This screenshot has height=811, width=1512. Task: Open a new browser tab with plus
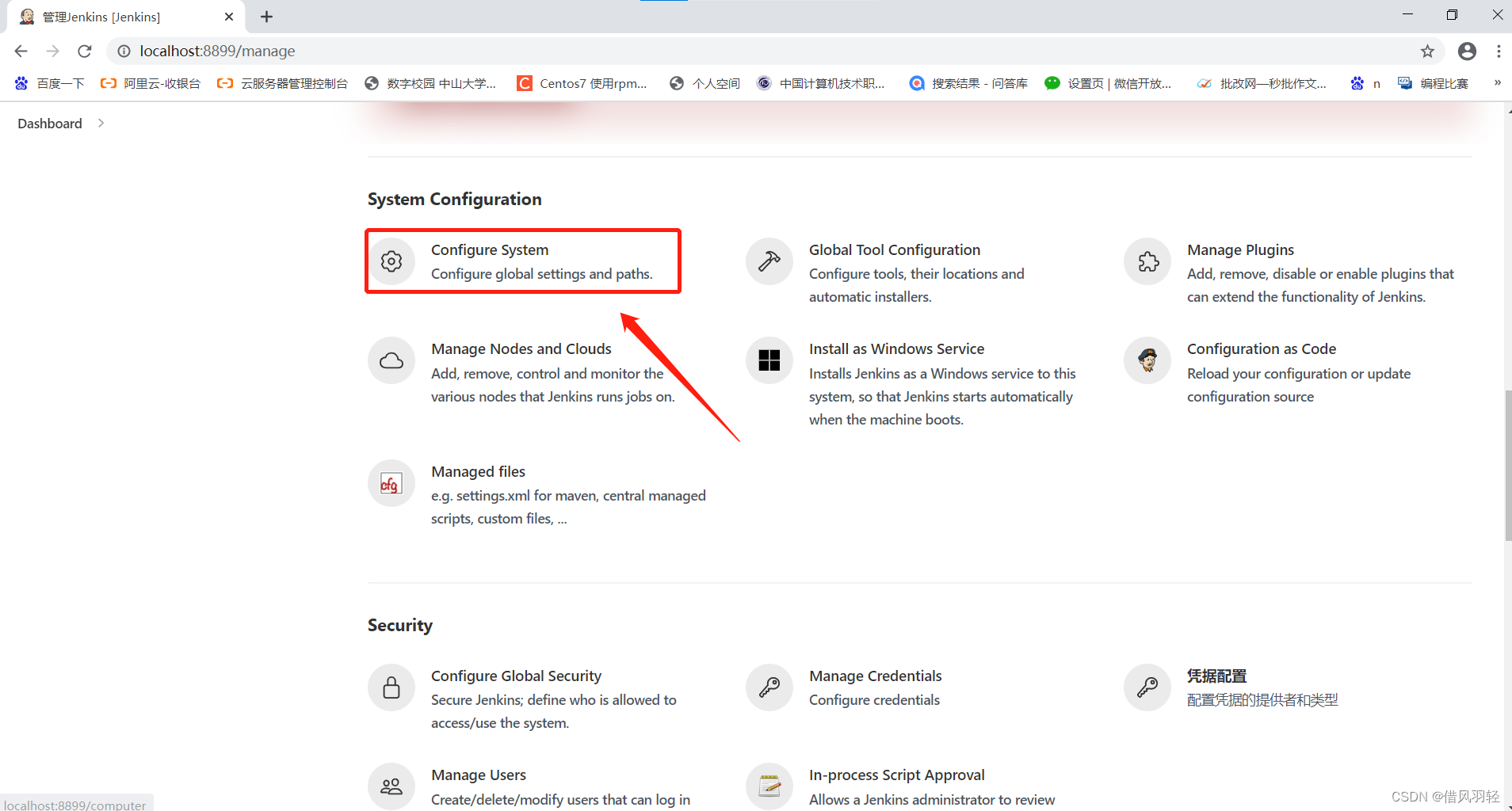(x=266, y=17)
